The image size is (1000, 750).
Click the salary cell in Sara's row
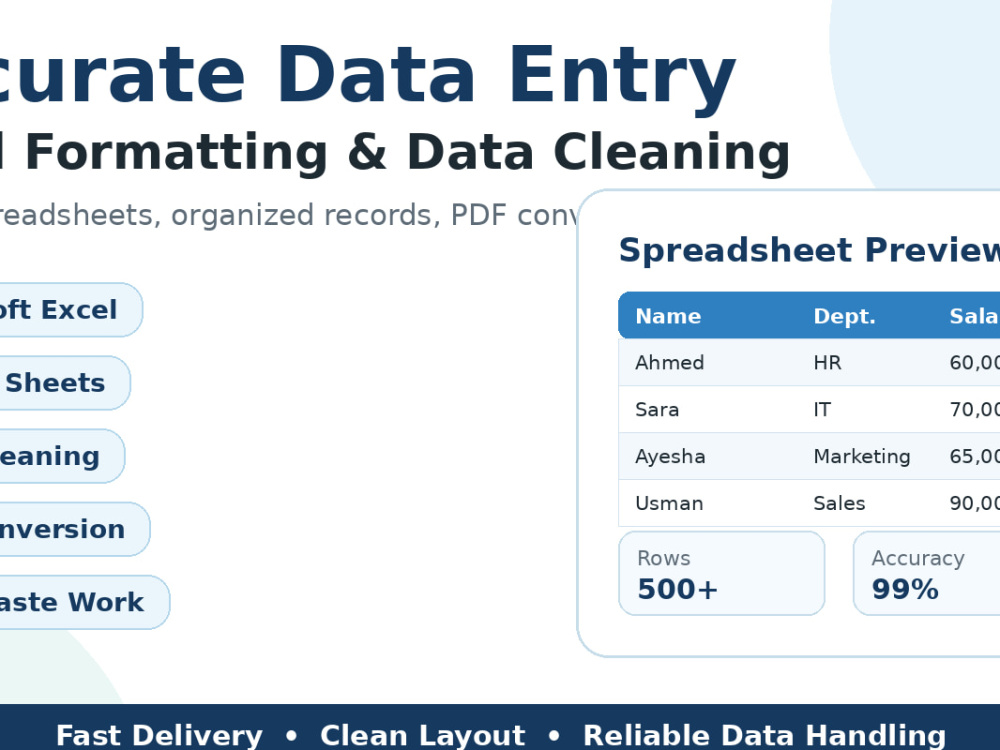pyautogui.click(x=974, y=409)
